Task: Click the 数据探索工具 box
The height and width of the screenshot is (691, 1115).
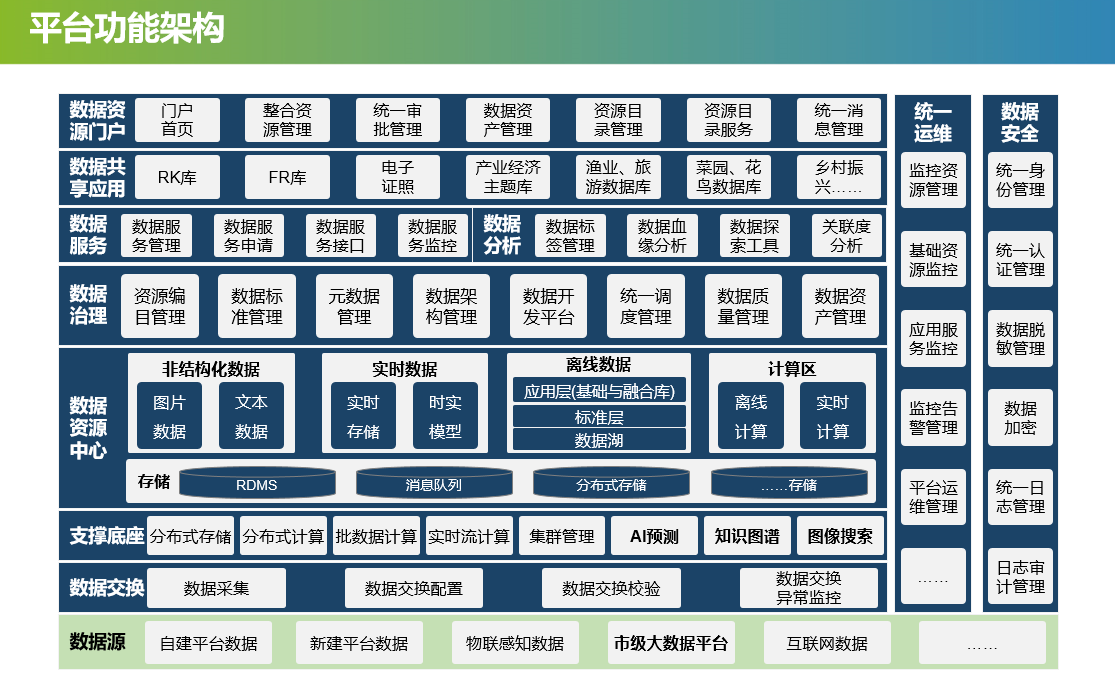Action: tap(754, 235)
